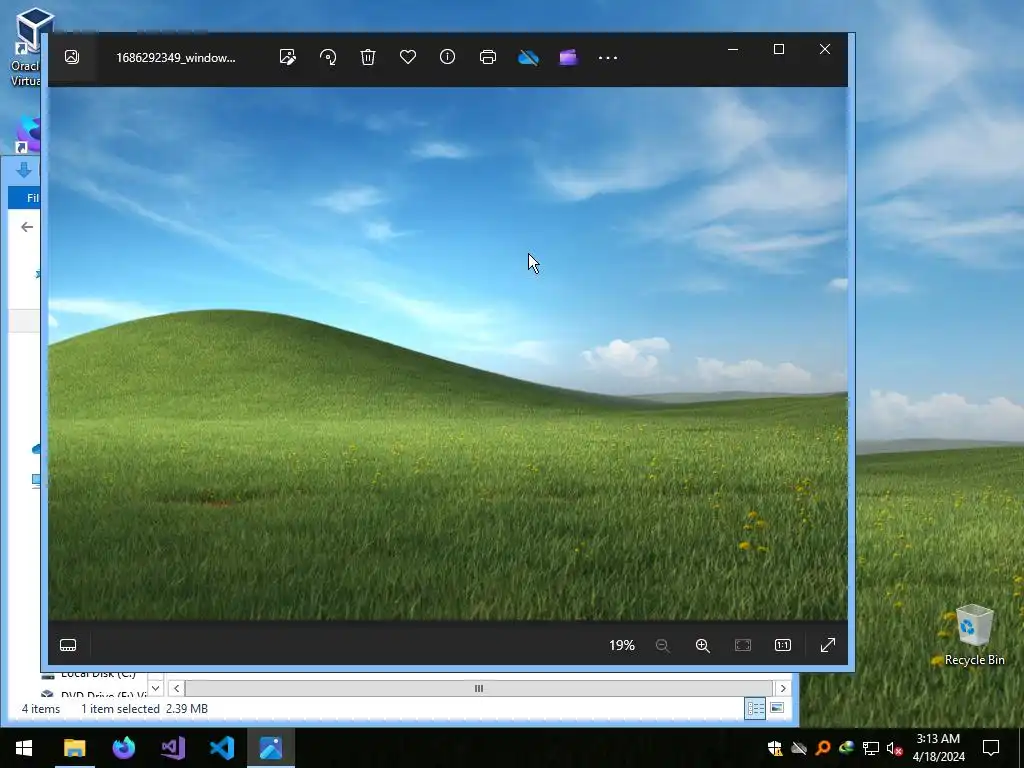The width and height of the screenshot is (1024, 768).
Task: Click the Photos app taskbar icon
Action: [x=271, y=748]
